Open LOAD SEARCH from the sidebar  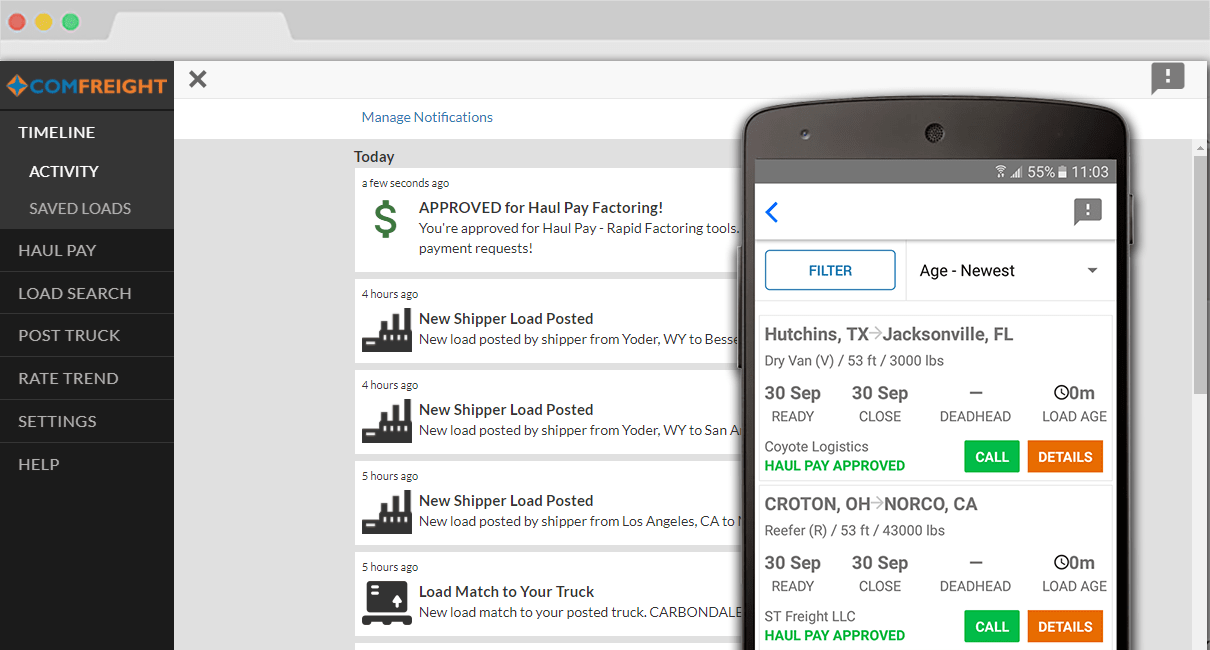75,294
